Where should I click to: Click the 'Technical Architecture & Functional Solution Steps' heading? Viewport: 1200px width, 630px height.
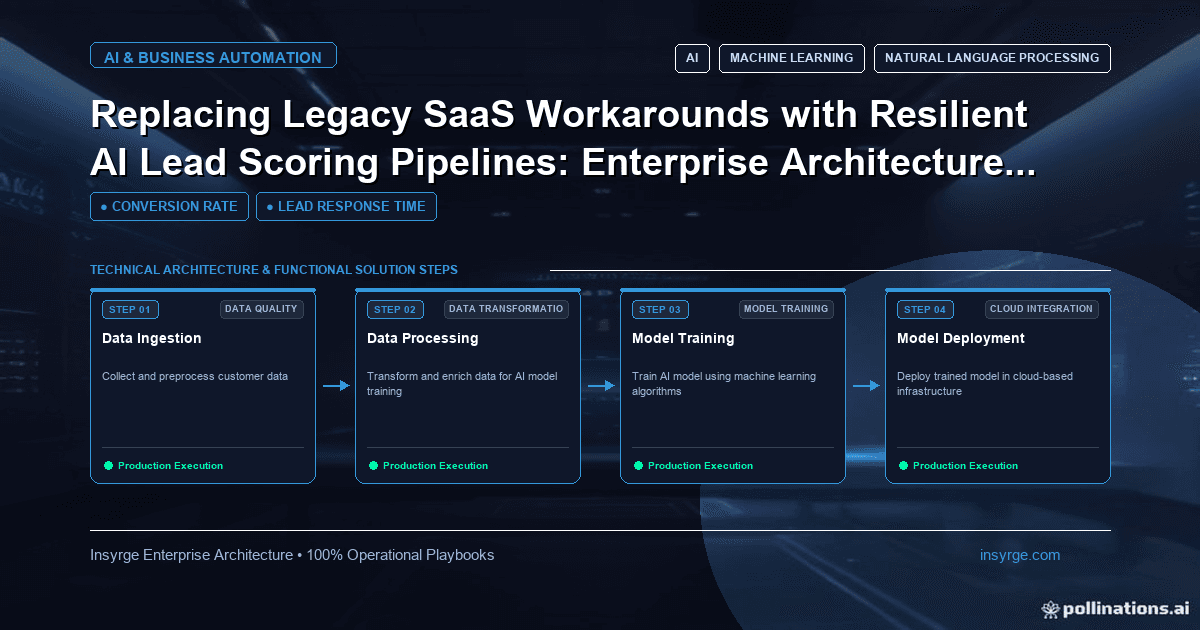(x=274, y=270)
